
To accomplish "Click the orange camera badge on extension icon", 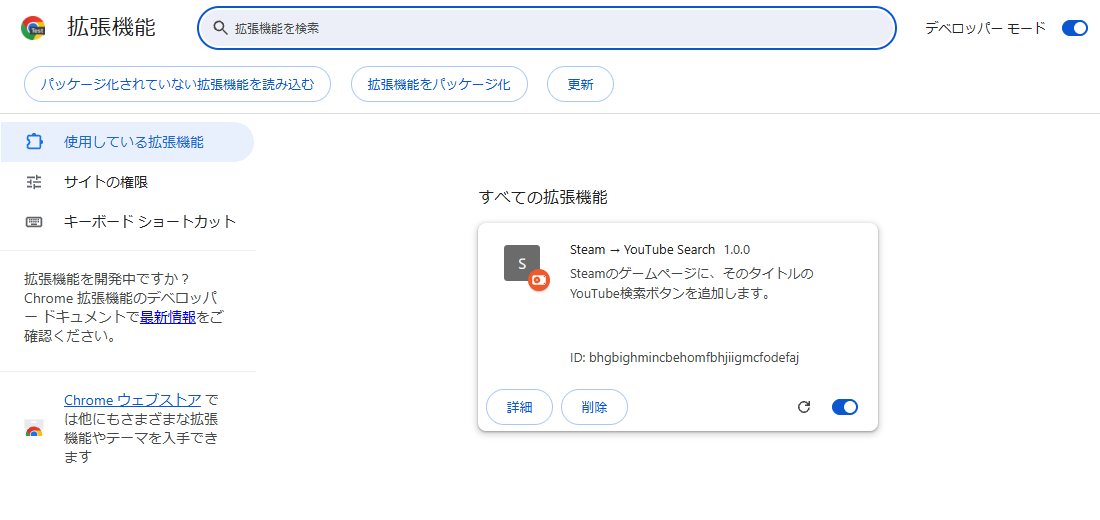I will pos(539,280).
